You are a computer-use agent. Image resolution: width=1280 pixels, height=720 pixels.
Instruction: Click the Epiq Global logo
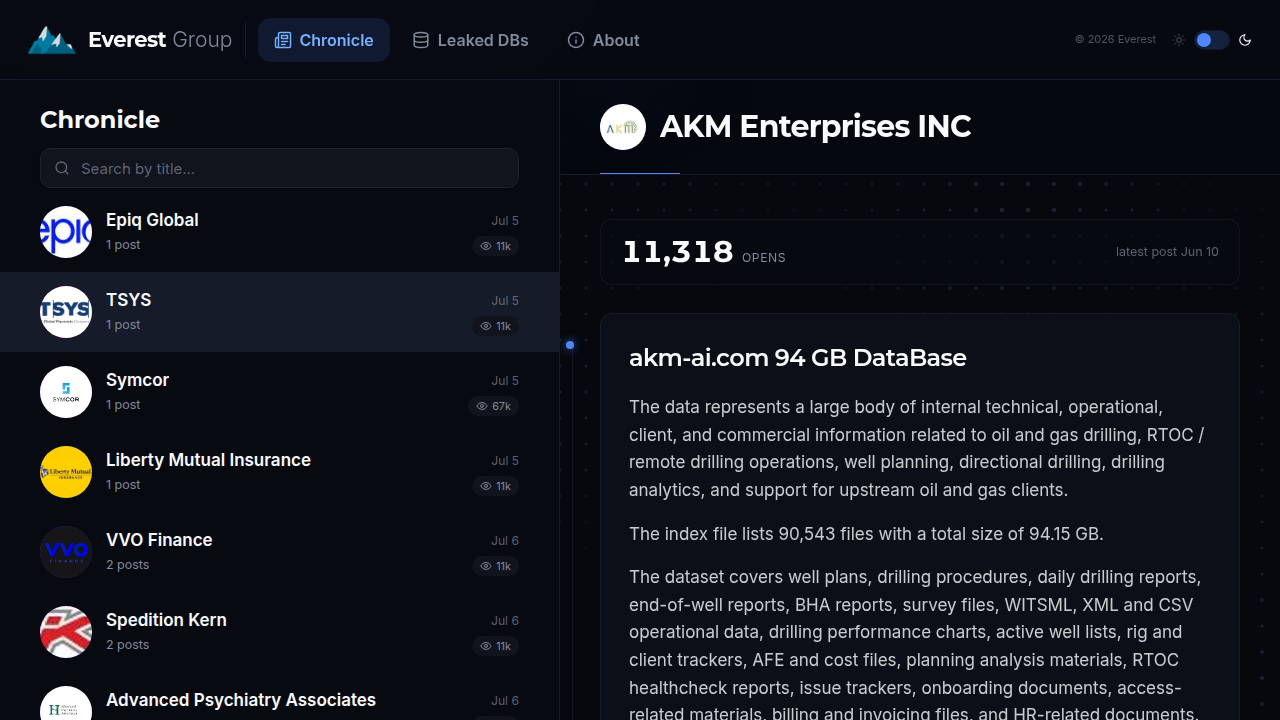pyautogui.click(x=66, y=232)
